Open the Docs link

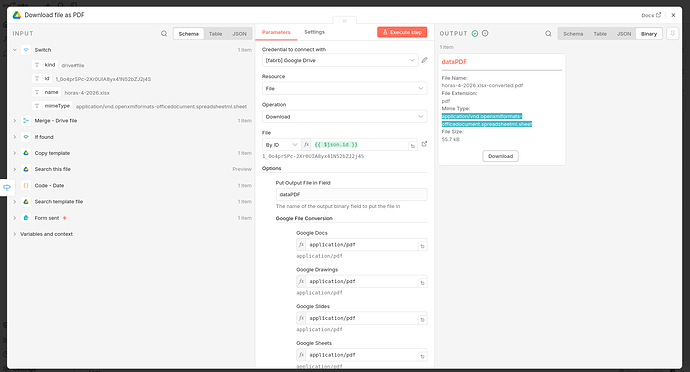(651, 15)
